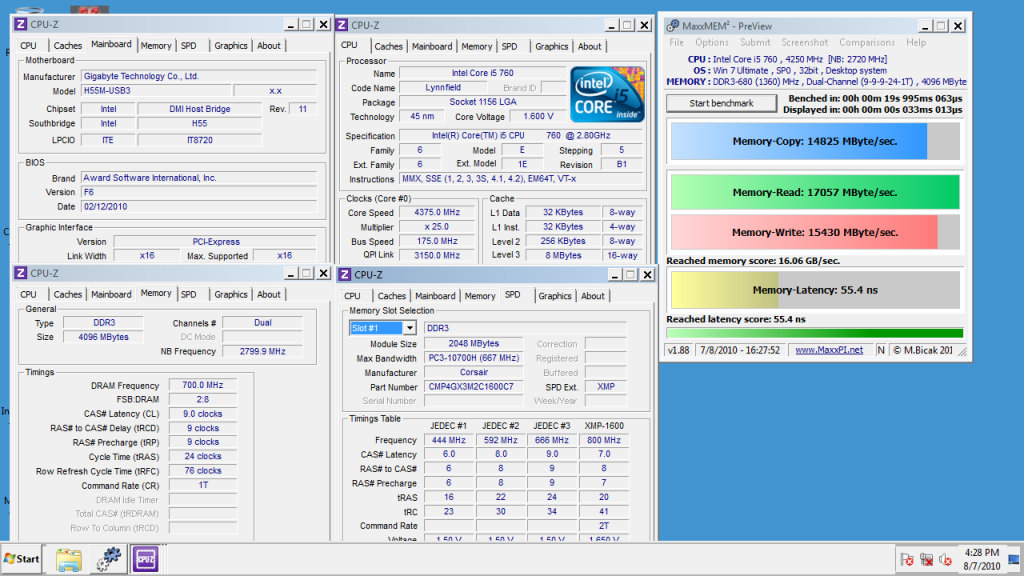Click the purple CPU-Z taskbar icon
The width and height of the screenshot is (1024, 576).
point(146,559)
